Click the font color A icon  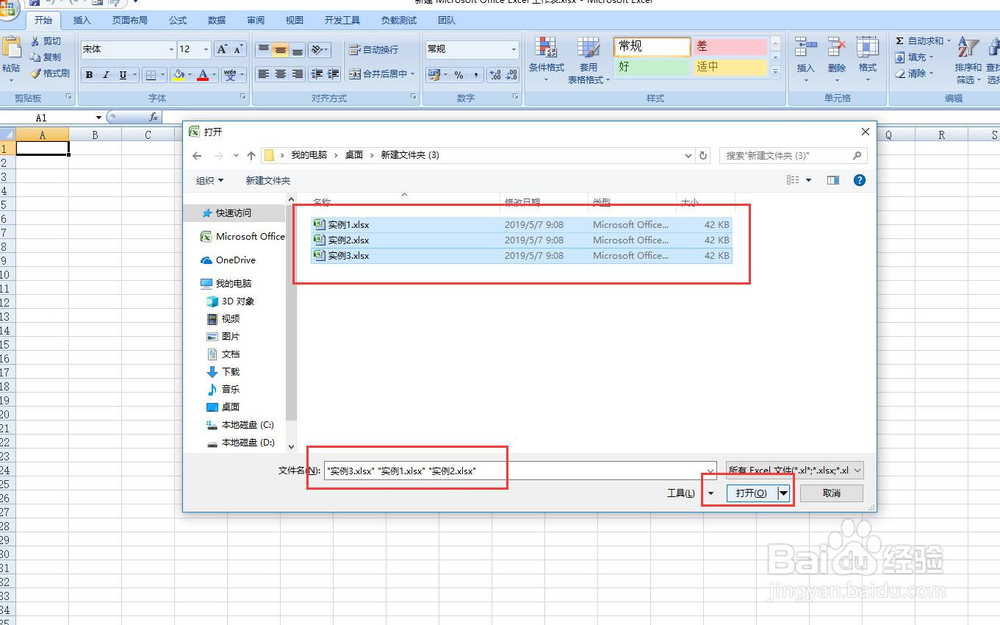[203, 75]
